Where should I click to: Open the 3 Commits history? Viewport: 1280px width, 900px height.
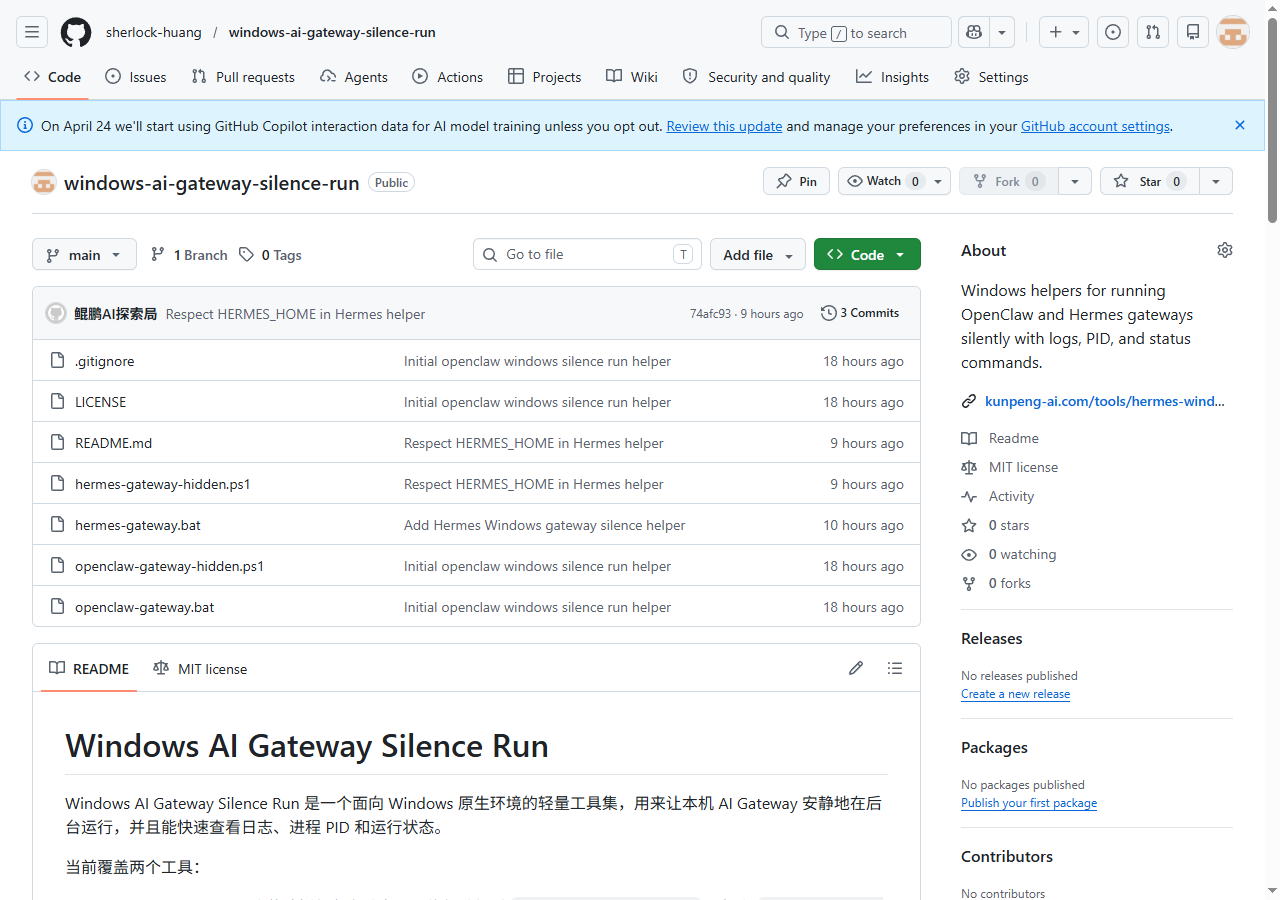[860, 313]
